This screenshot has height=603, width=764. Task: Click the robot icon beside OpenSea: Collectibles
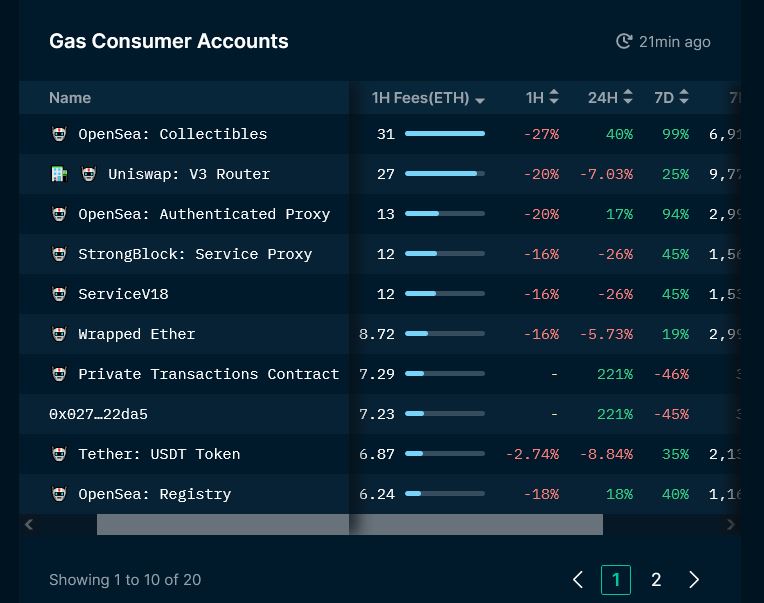[x=59, y=134]
